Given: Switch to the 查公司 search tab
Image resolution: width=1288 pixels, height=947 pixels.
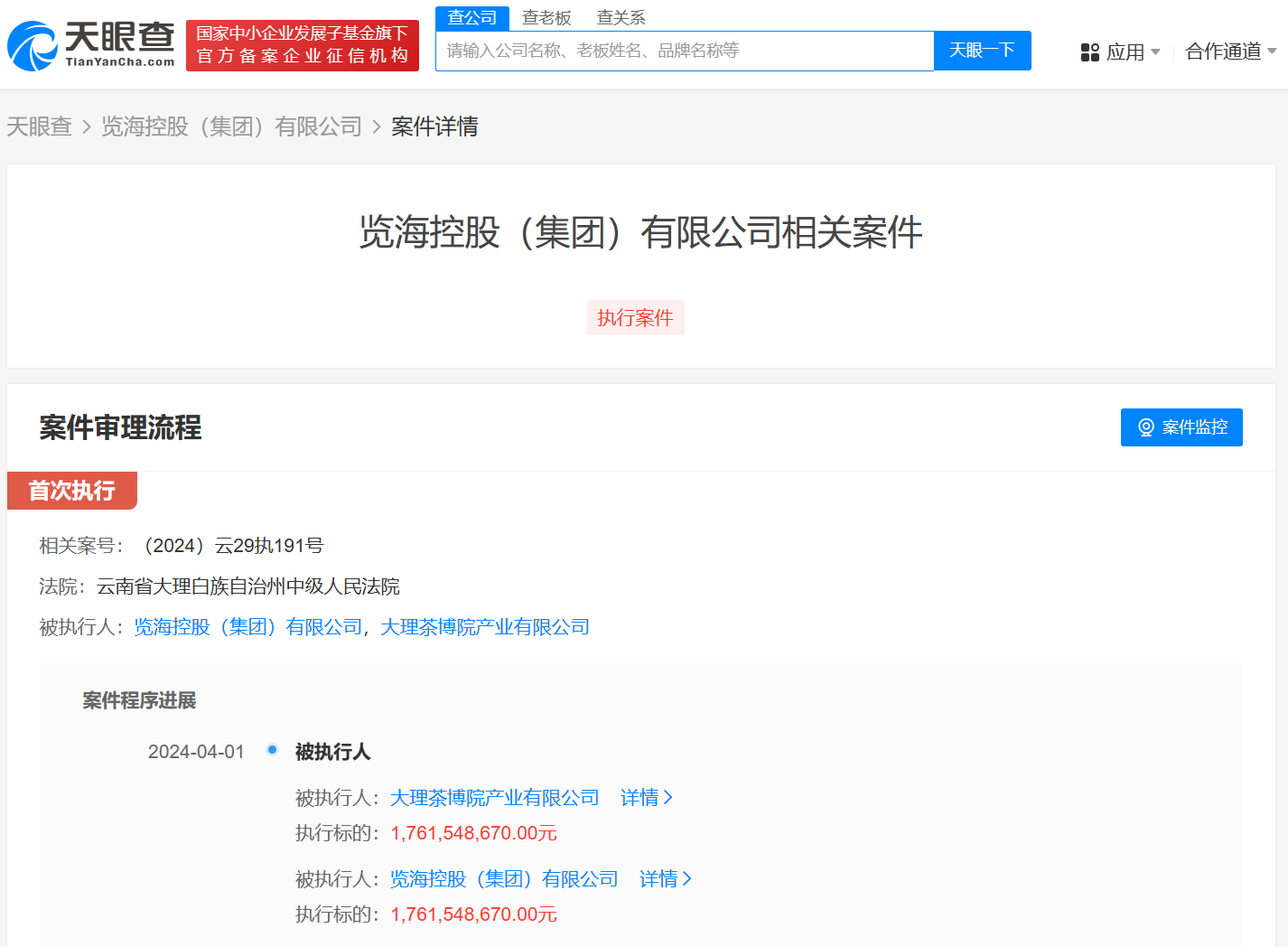Looking at the screenshot, I should pyautogui.click(x=471, y=18).
